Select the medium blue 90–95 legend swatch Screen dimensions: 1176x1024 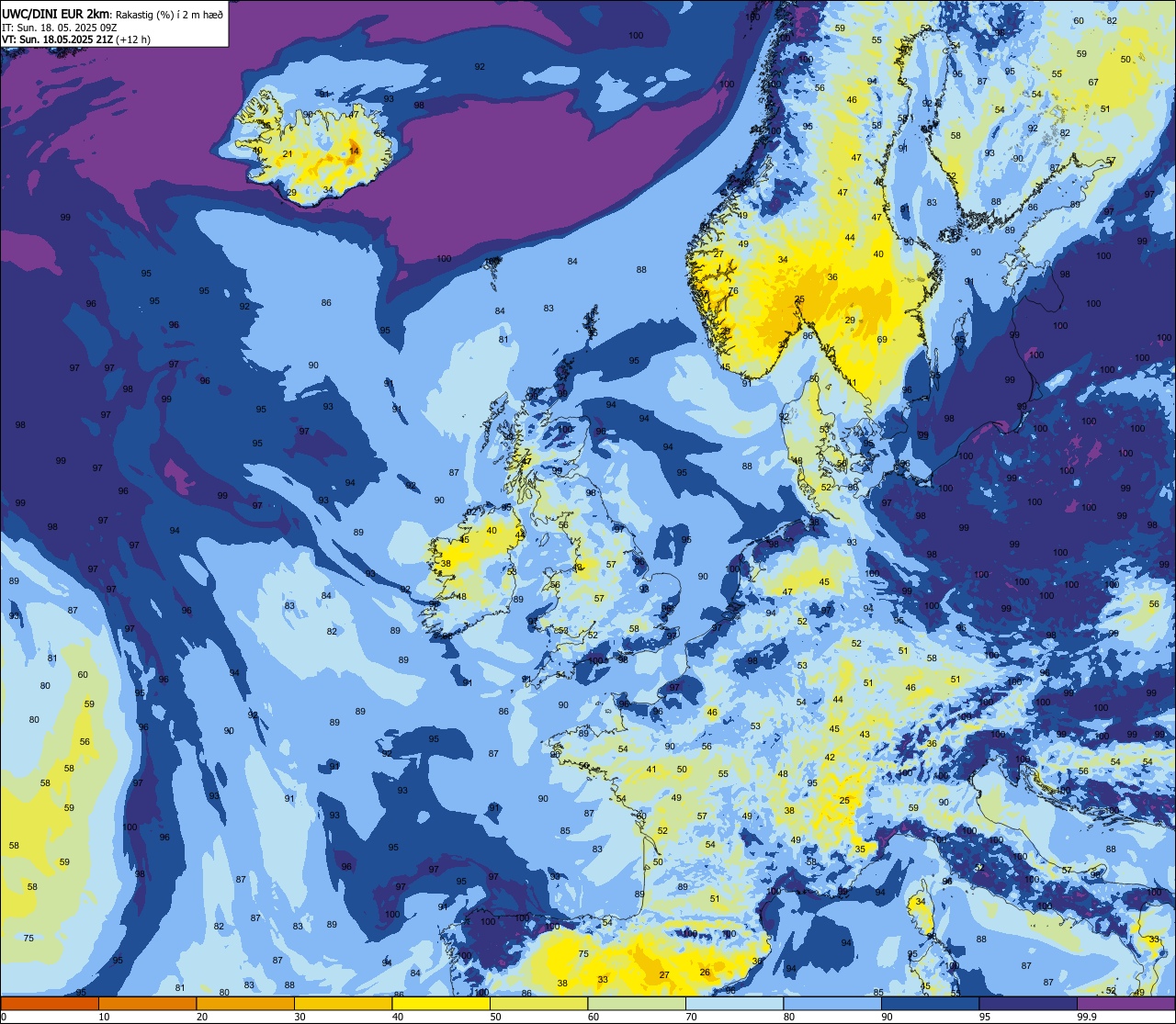(x=930, y=1003)
